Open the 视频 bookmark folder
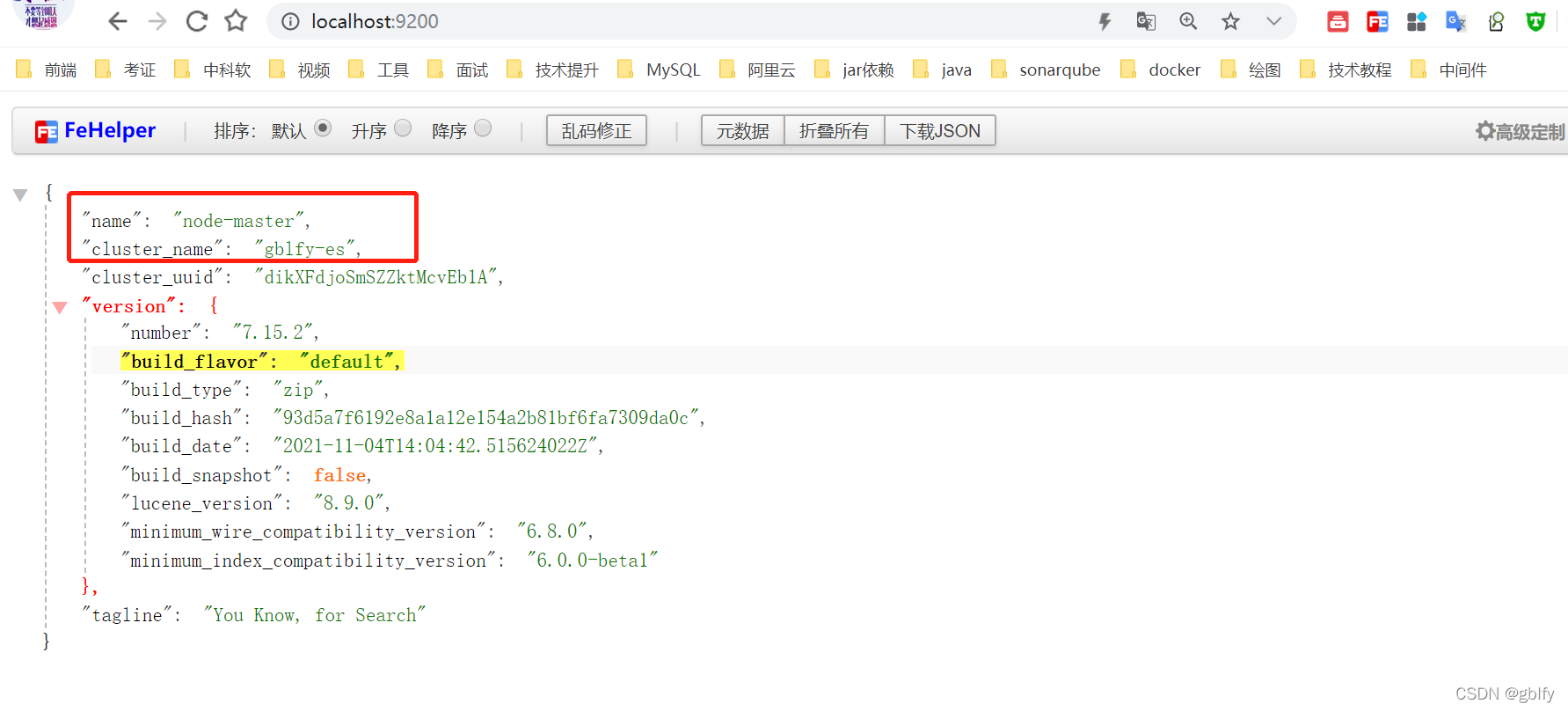The image size is (1568, 711). (x=300, y=70)
